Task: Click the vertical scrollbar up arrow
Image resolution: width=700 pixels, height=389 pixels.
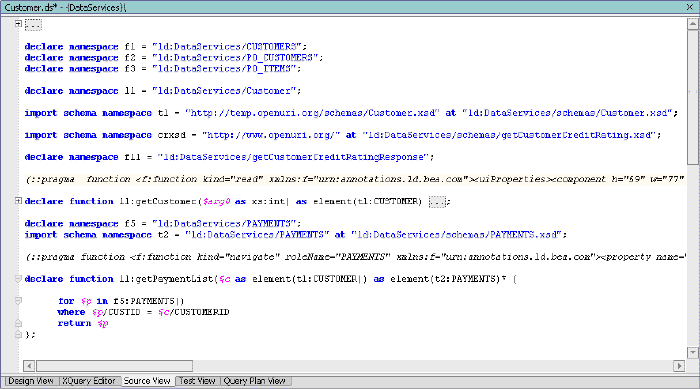Action: click(x=693, y=24)
